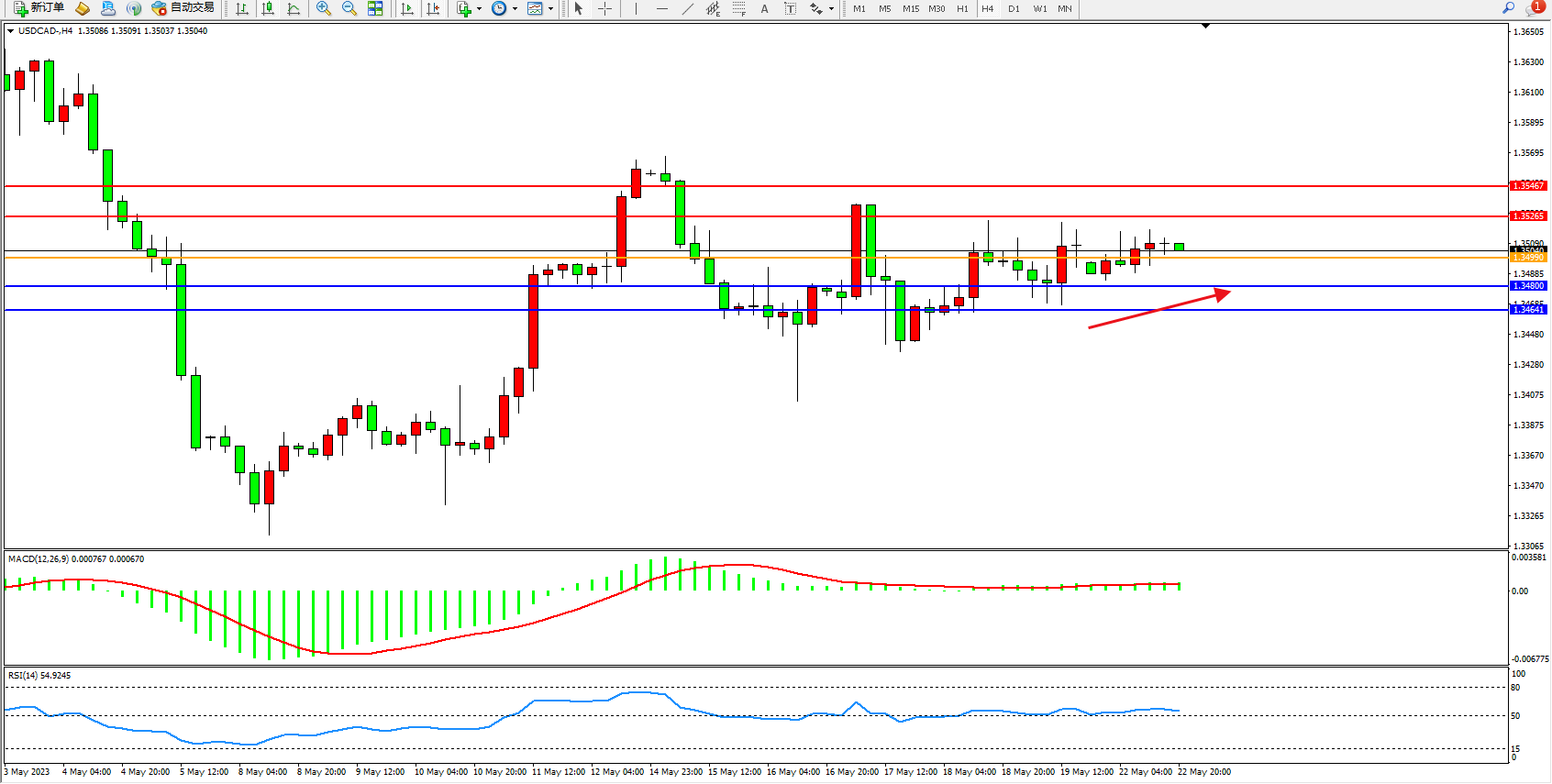Expand the periodicity clock dropdown
This screenshot has height=784, width=1552.
point(515,8)
